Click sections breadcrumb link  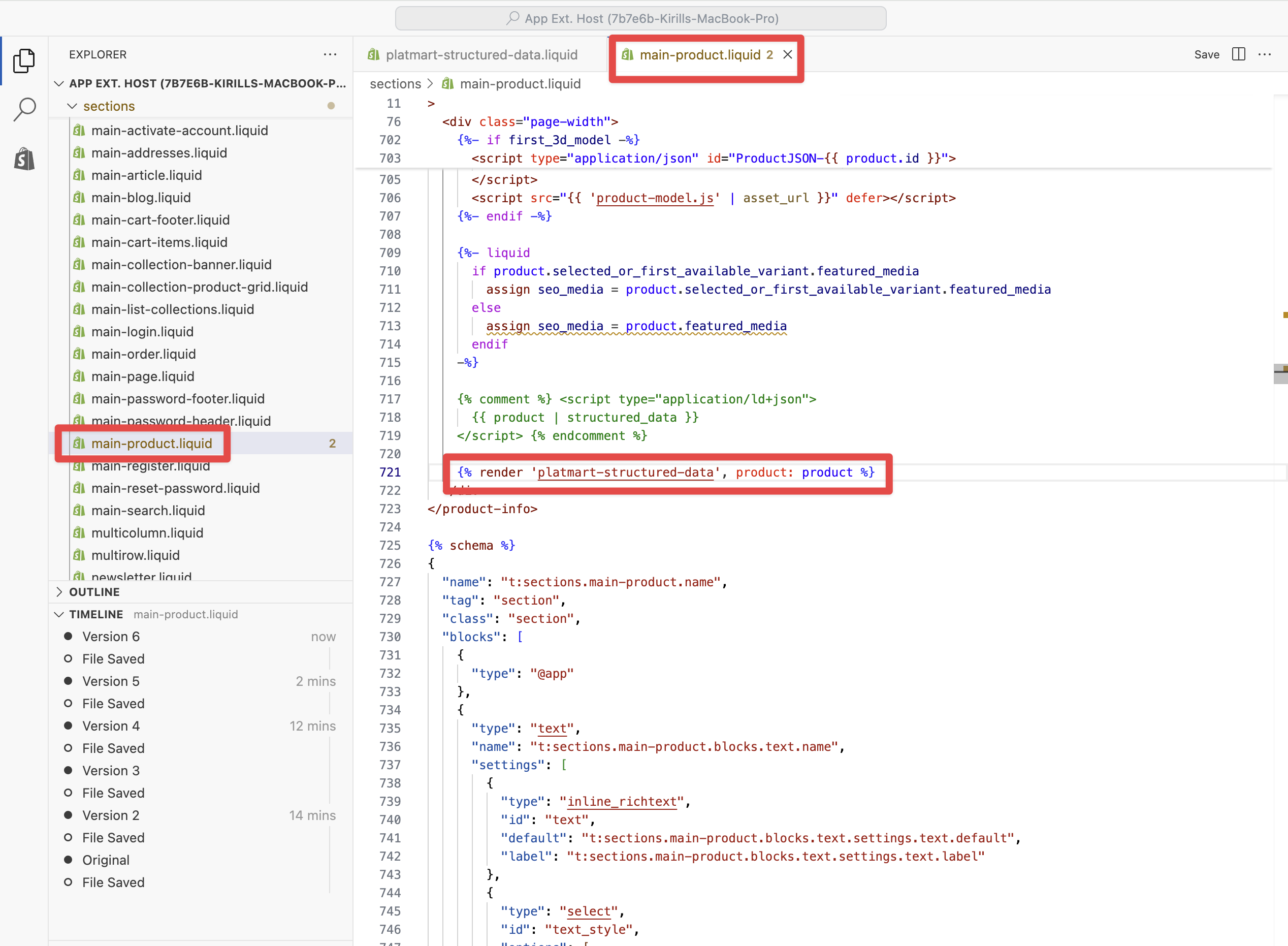395,84
